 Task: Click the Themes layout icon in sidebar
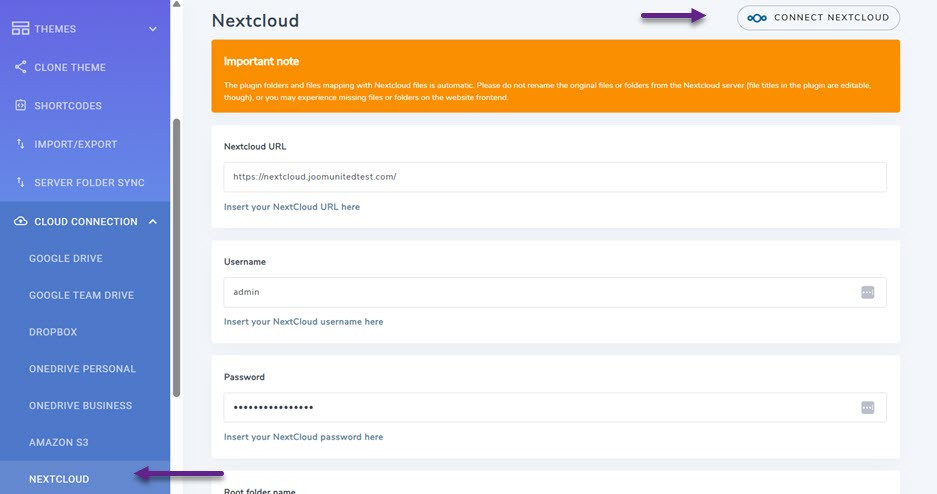[x=20, y=29]
